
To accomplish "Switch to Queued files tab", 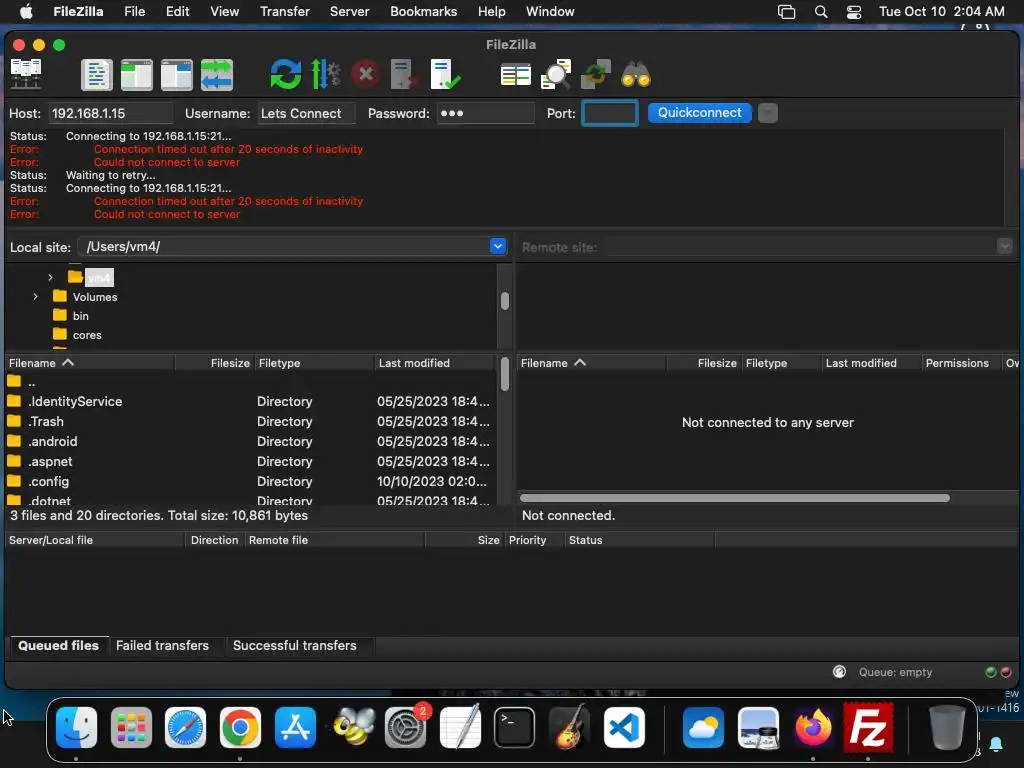I will (58, 645).
